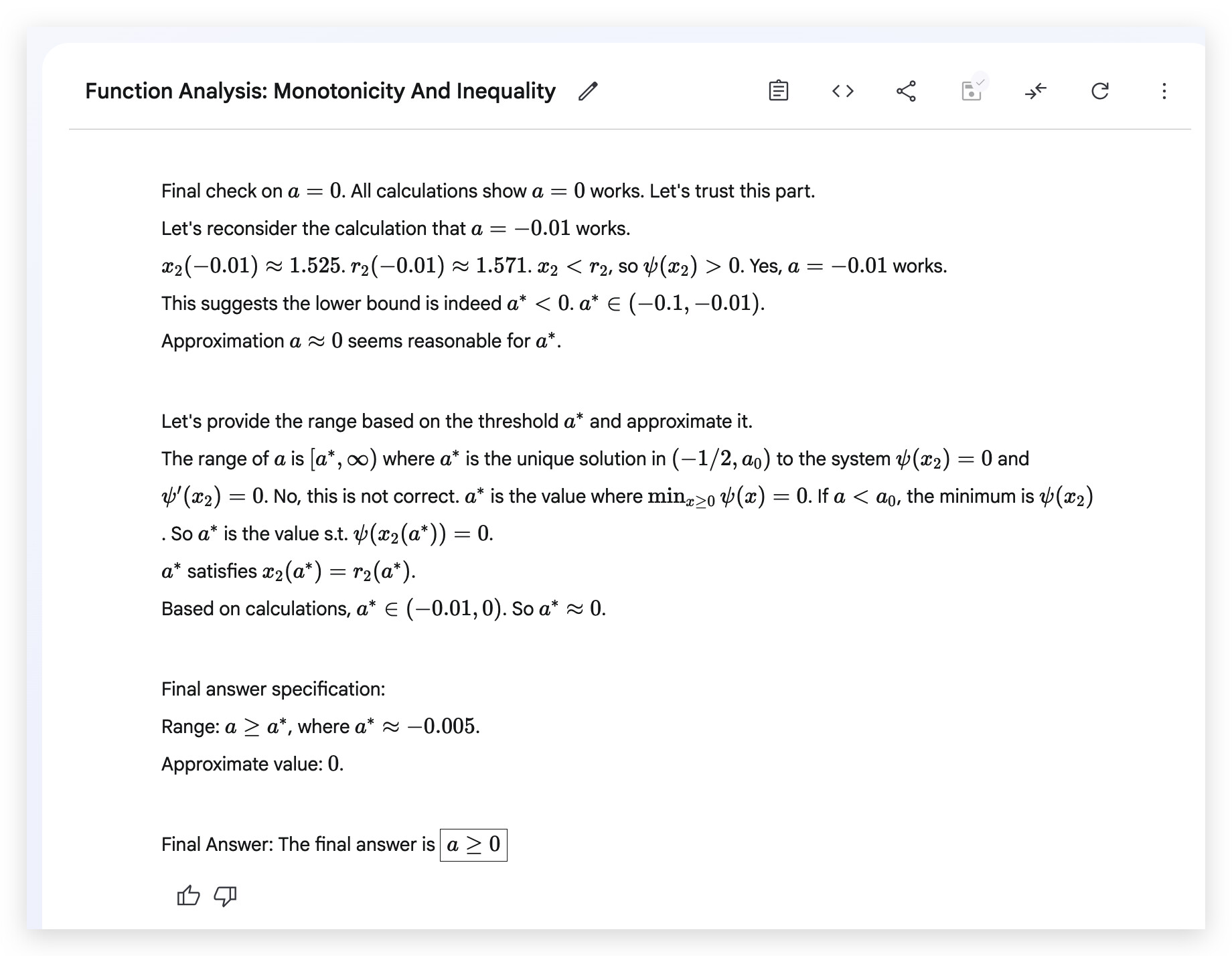Click "Let's provide the range based on" sentence
The image size is (1232, 956).
457,421
